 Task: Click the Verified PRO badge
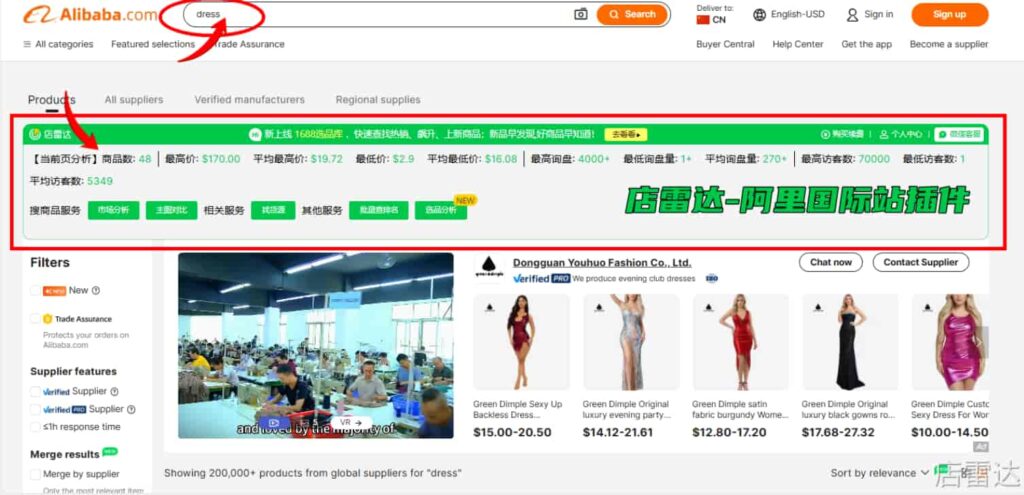coord(541,278)
